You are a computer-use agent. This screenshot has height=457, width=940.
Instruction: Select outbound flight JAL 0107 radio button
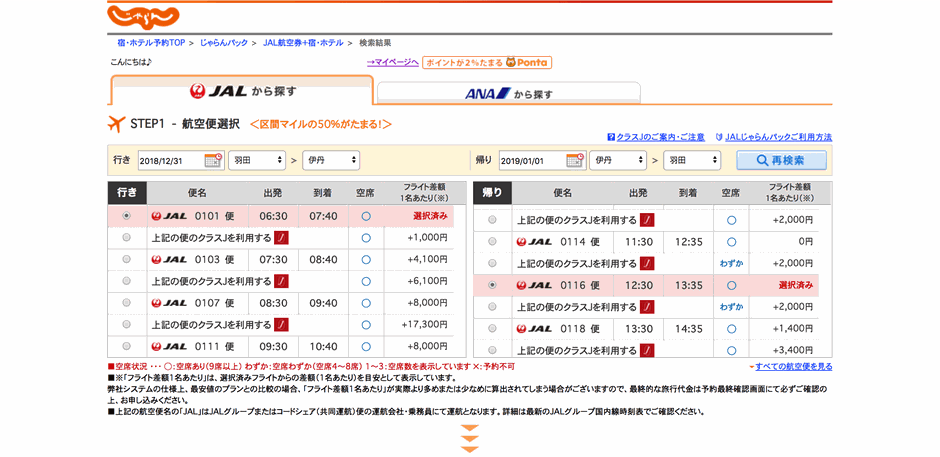coord(126,303)
